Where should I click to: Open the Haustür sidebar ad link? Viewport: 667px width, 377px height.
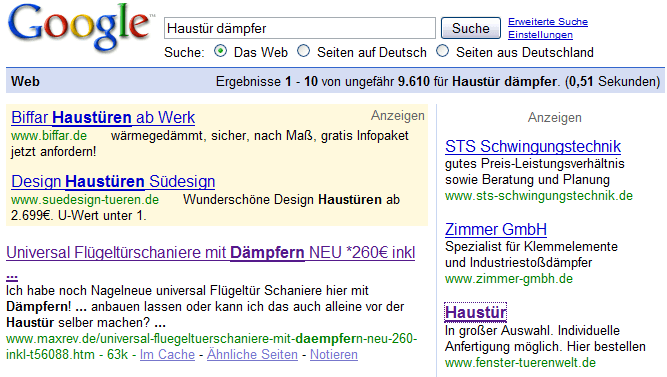[476, 312]
